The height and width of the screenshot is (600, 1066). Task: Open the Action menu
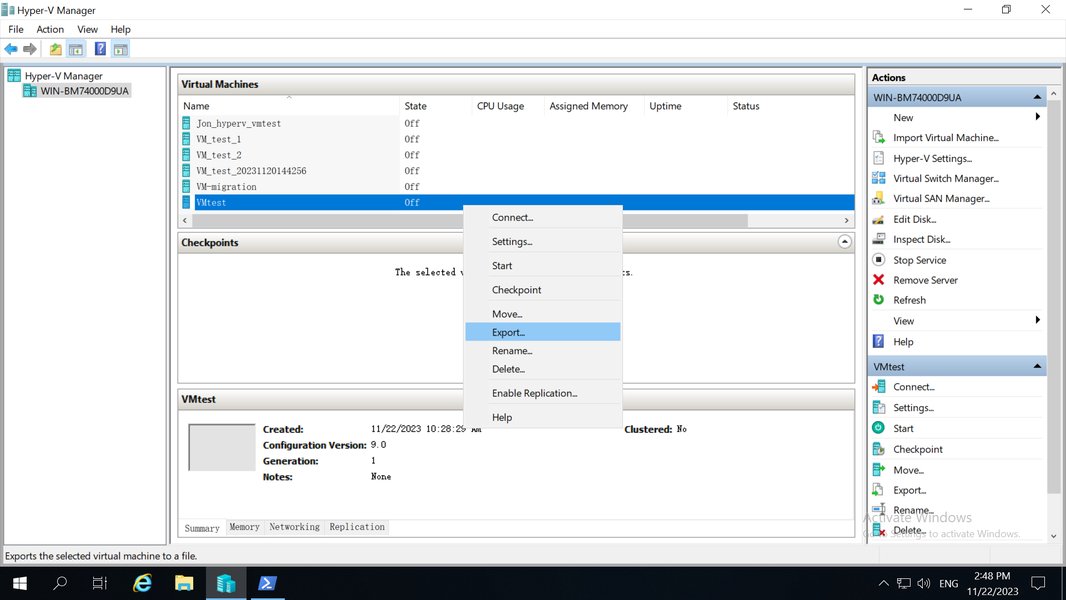[50, 29]
